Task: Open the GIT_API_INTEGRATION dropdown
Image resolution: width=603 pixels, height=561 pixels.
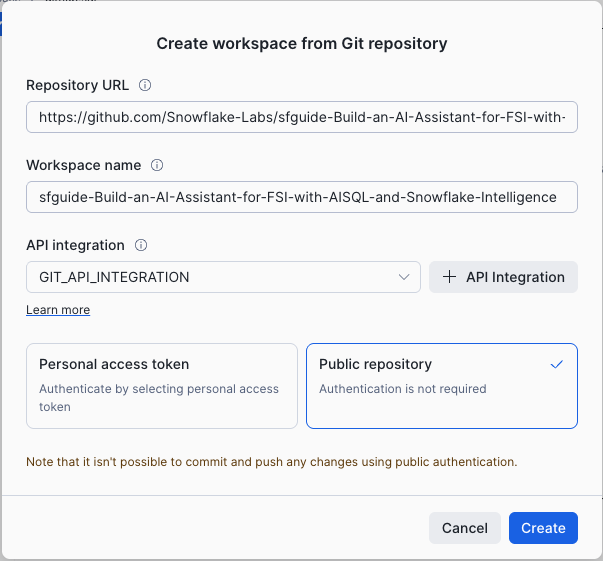Action: [x=223, y=277]
